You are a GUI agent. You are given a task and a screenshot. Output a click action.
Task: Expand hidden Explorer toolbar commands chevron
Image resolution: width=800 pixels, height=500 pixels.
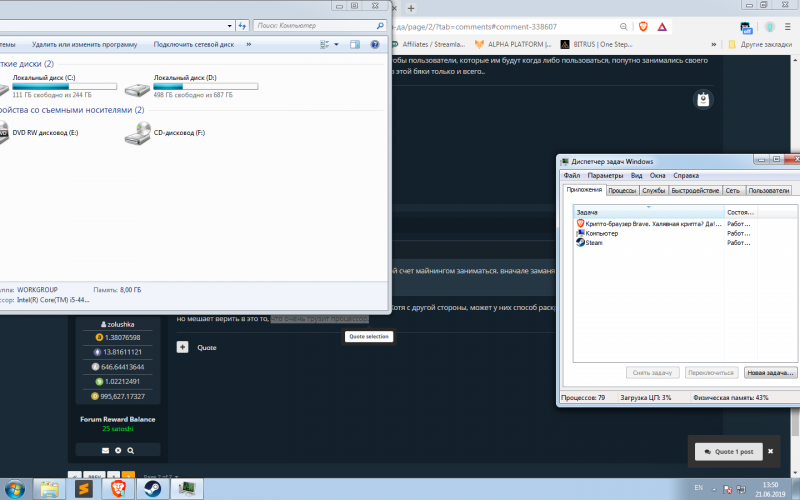(248, 44)
